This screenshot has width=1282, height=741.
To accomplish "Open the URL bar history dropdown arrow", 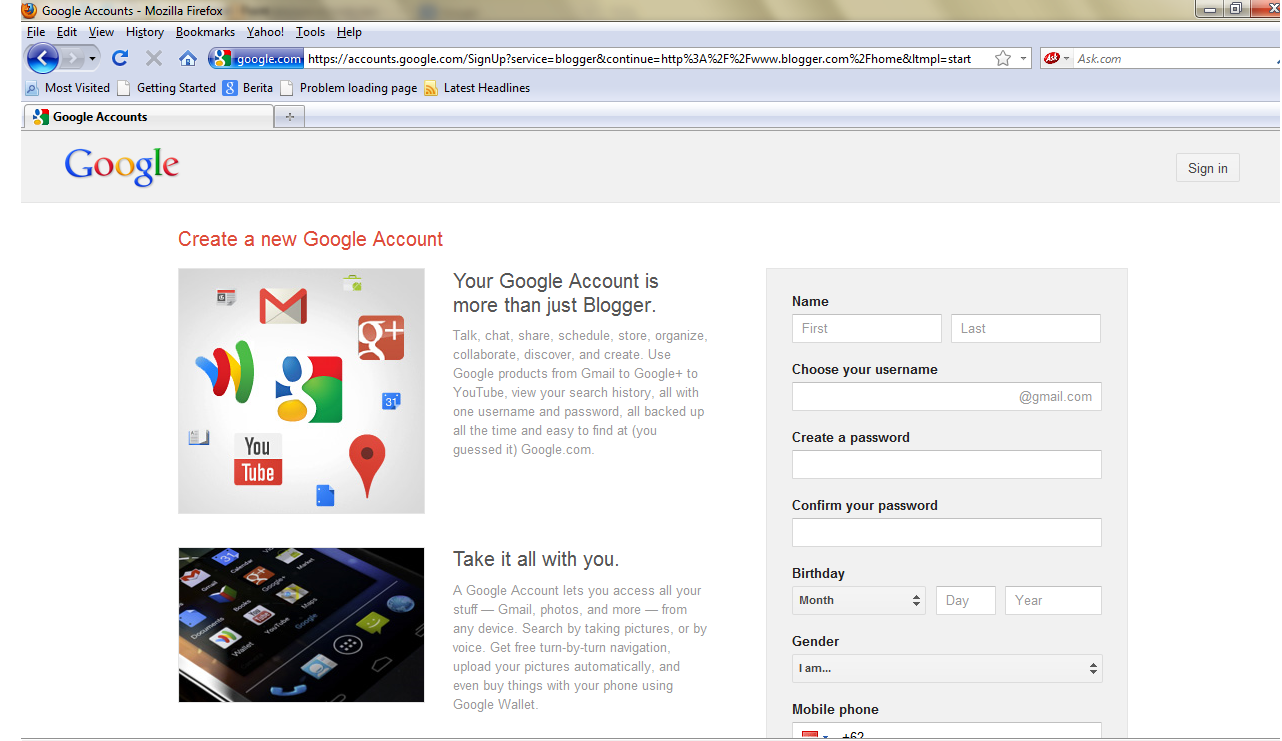I will pyautogui.click(x=1023, y=59).
